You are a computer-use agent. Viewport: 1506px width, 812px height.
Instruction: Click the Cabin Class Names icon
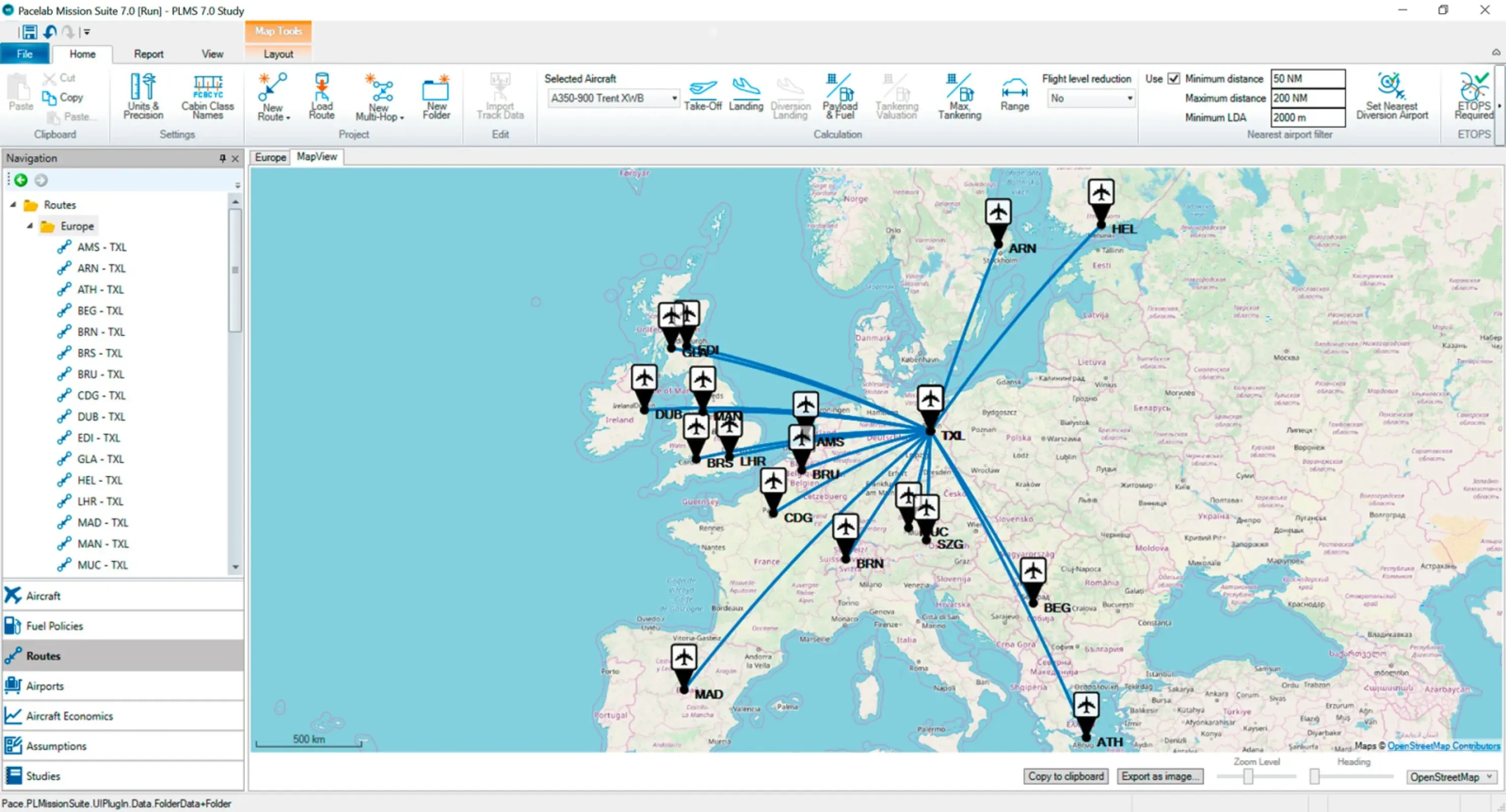pyautogui.click(x=208, y=89)
